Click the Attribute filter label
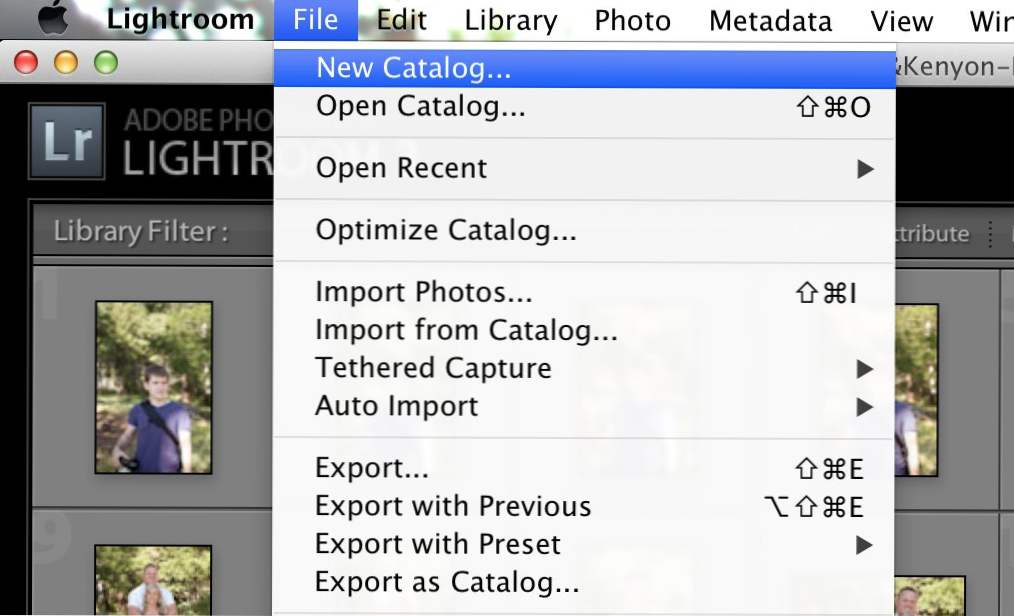 click(x=932, y=233)
